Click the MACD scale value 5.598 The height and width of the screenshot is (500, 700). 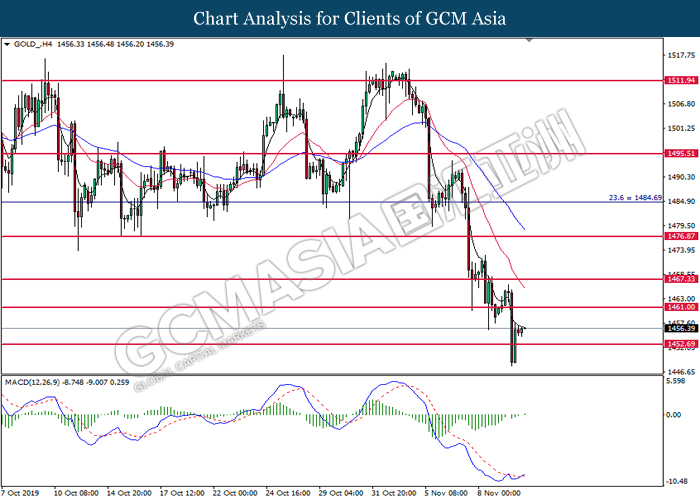675,381
